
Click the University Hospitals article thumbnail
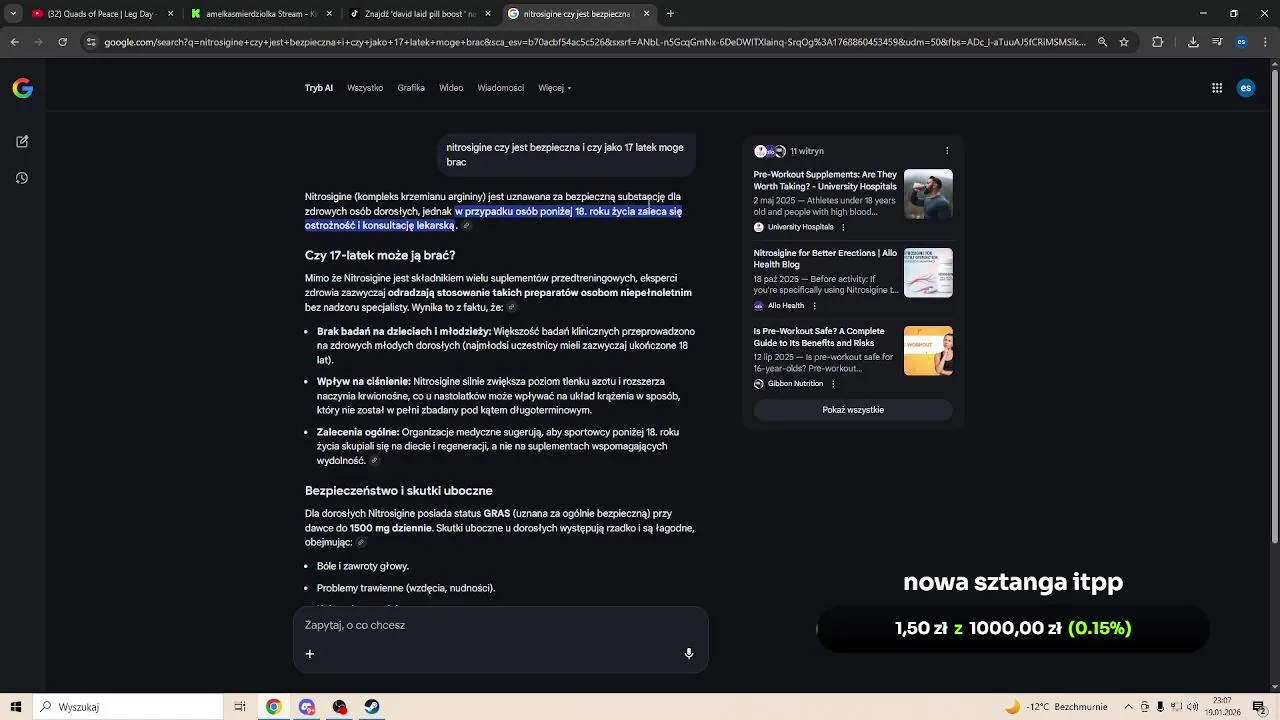click(928, 194)
